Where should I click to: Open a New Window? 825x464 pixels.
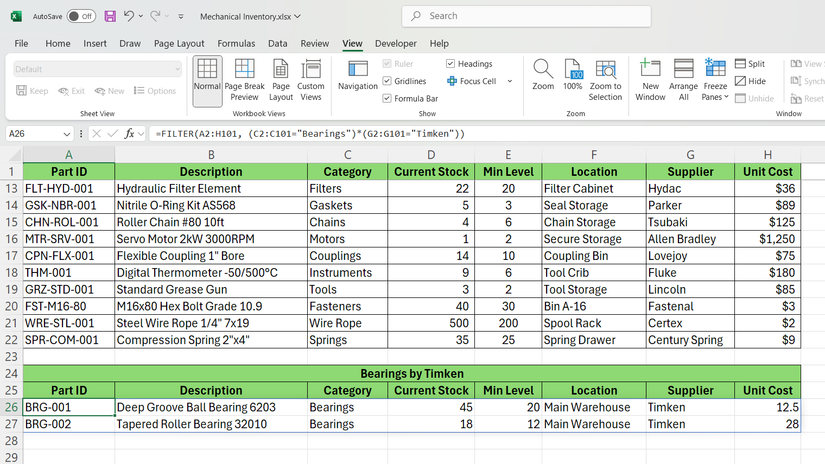coord(650,80)
